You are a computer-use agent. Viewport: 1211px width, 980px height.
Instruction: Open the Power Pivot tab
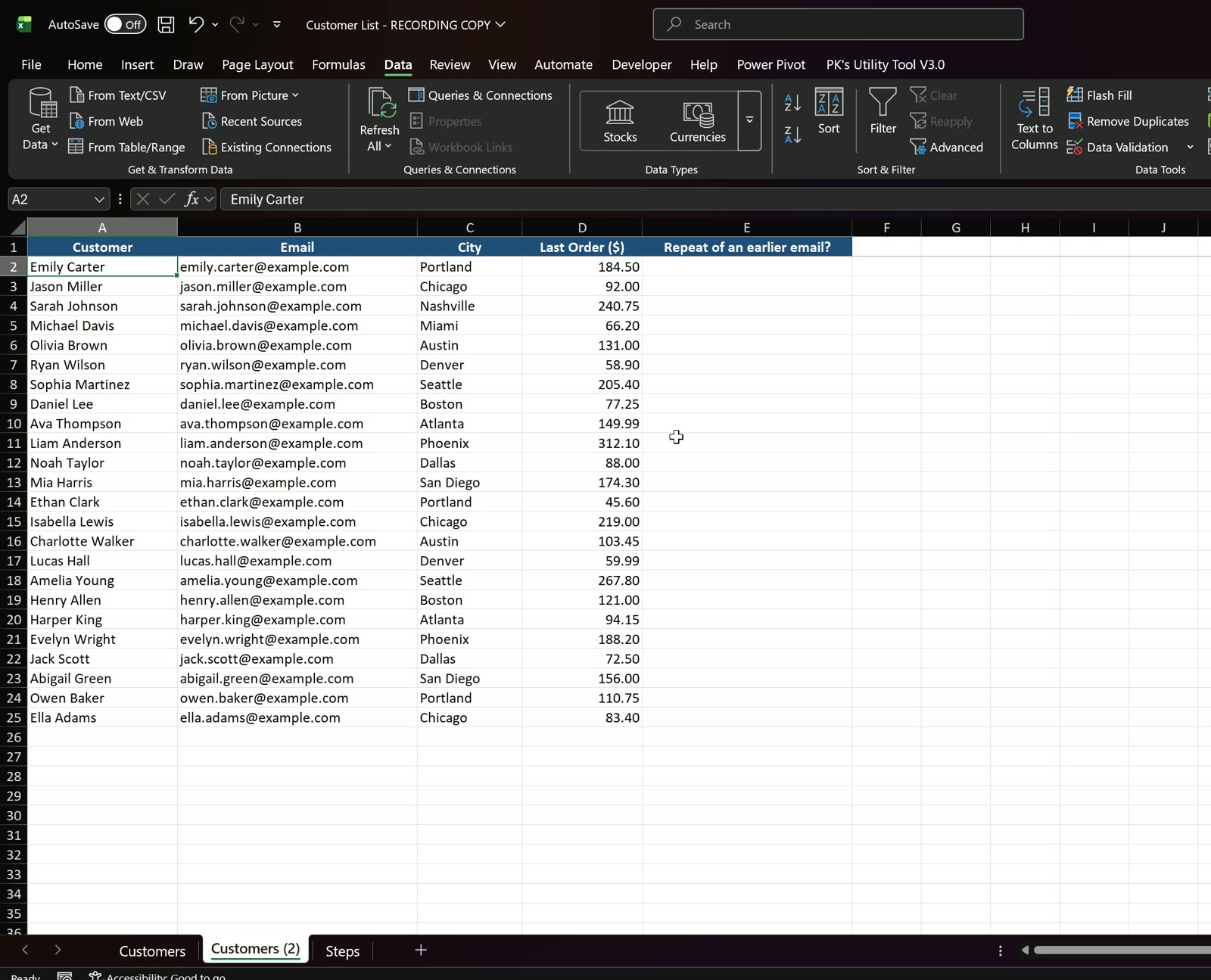coord(770,64)
